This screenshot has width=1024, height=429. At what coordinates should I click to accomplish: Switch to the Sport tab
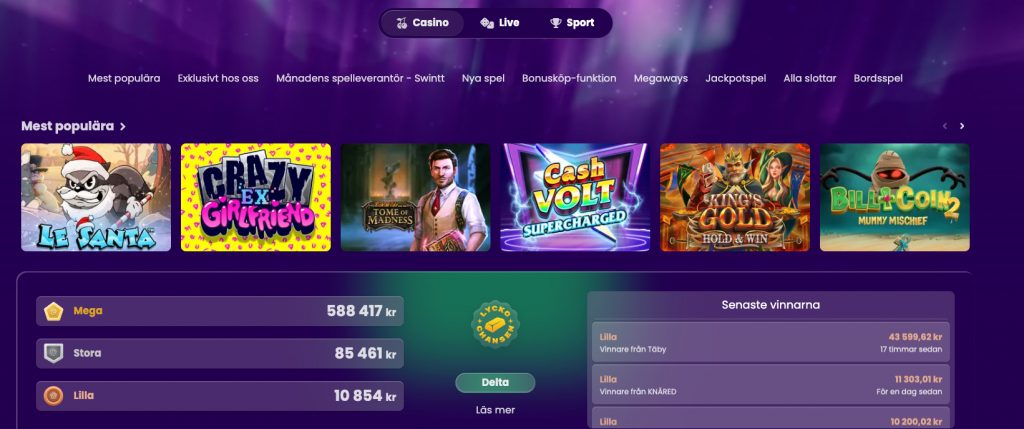point(572,23)
